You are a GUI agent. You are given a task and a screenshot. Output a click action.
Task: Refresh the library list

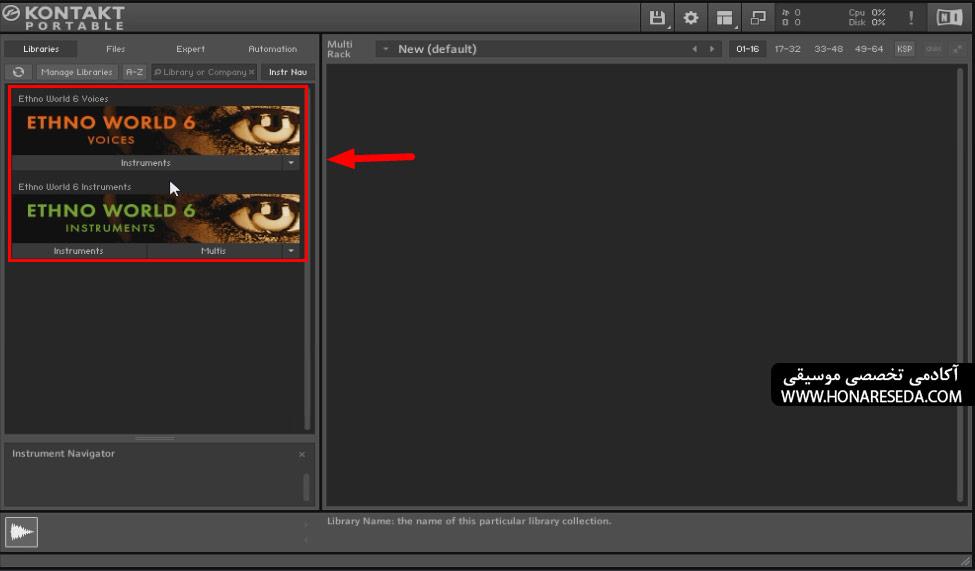(x=19, y=72)
